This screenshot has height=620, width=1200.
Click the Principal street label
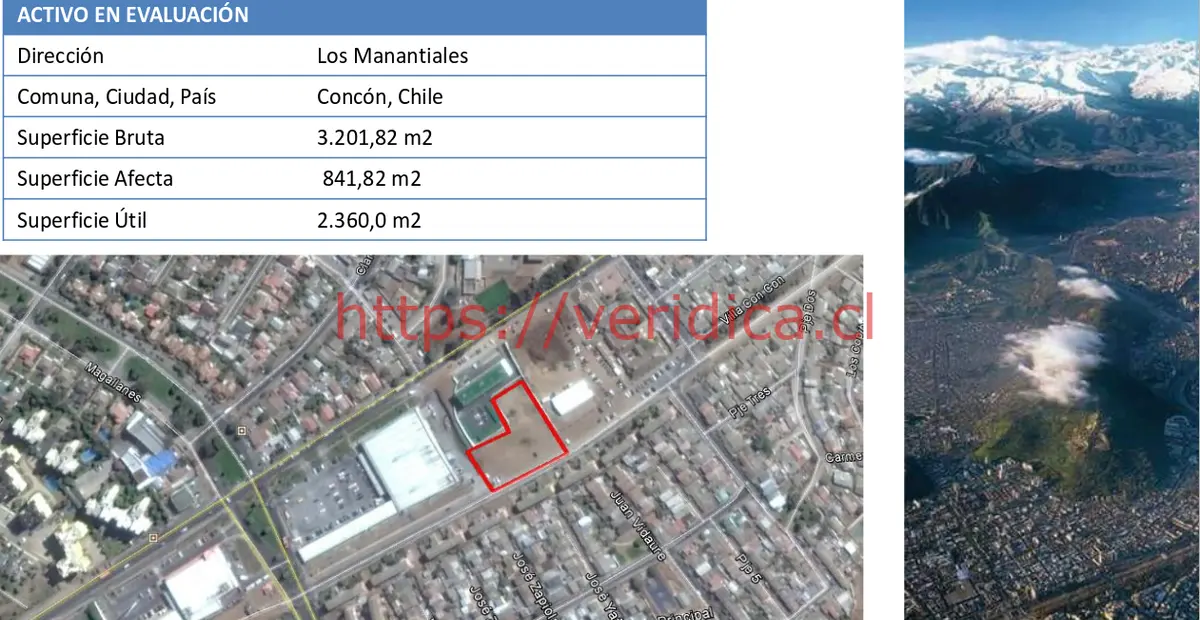tap(684, 612)
